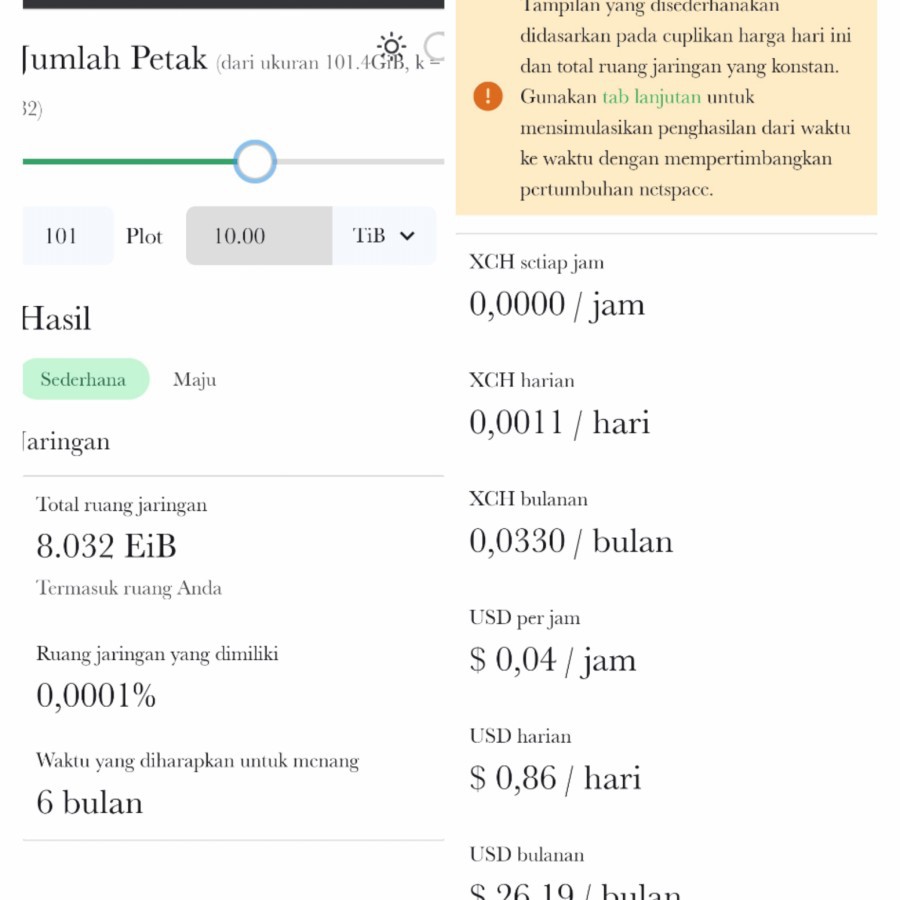Click the orange warning exclamation icon
This screenshot has width=900, height=900.
tap(488, 97)
